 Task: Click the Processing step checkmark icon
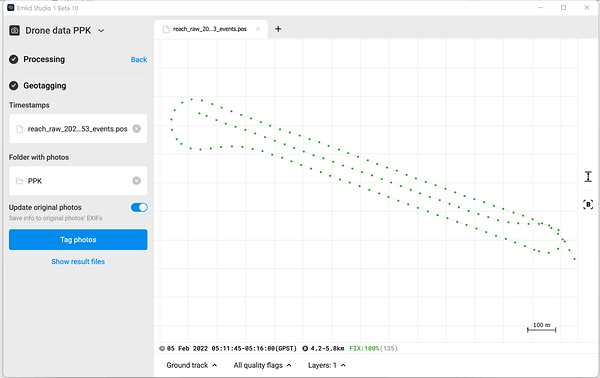coord(13,59)
